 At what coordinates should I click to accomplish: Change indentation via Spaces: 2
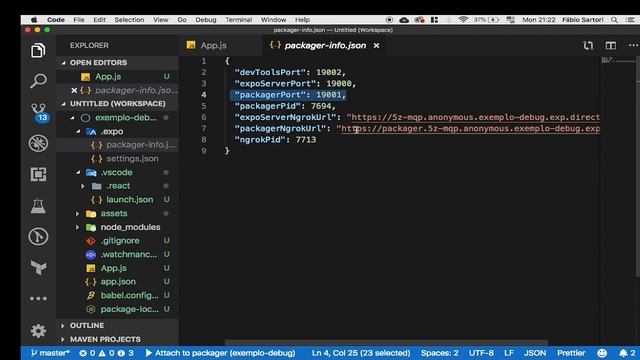[x=440, y=353]
